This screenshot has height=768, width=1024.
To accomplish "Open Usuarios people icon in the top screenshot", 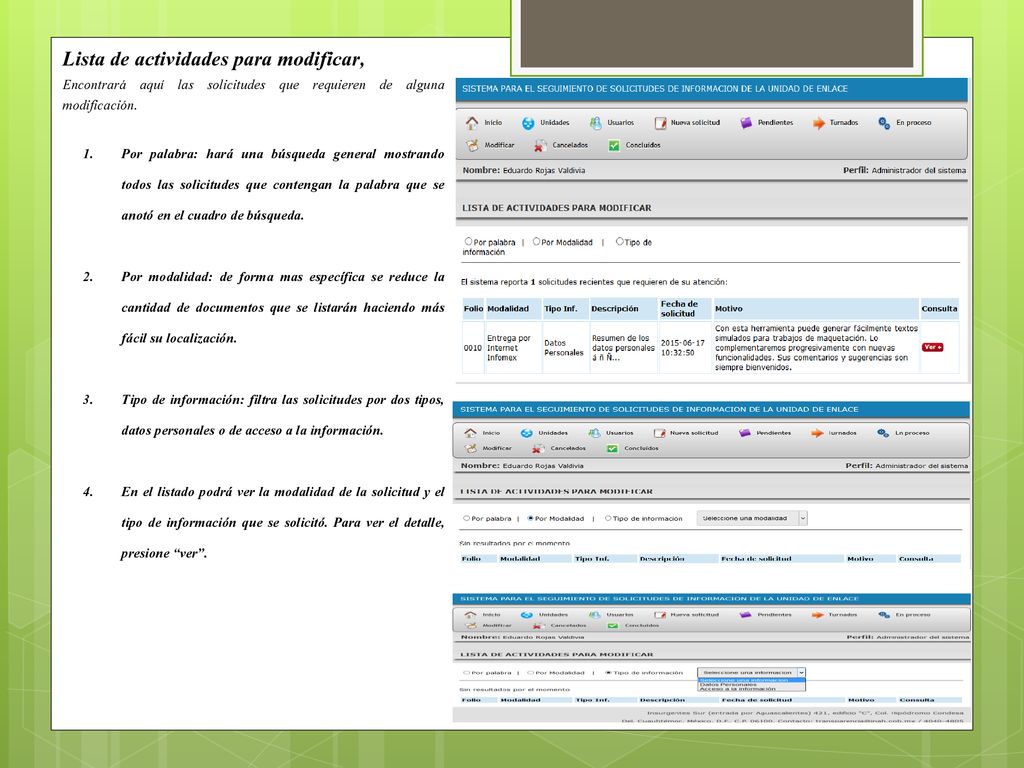I will point(595,123).
